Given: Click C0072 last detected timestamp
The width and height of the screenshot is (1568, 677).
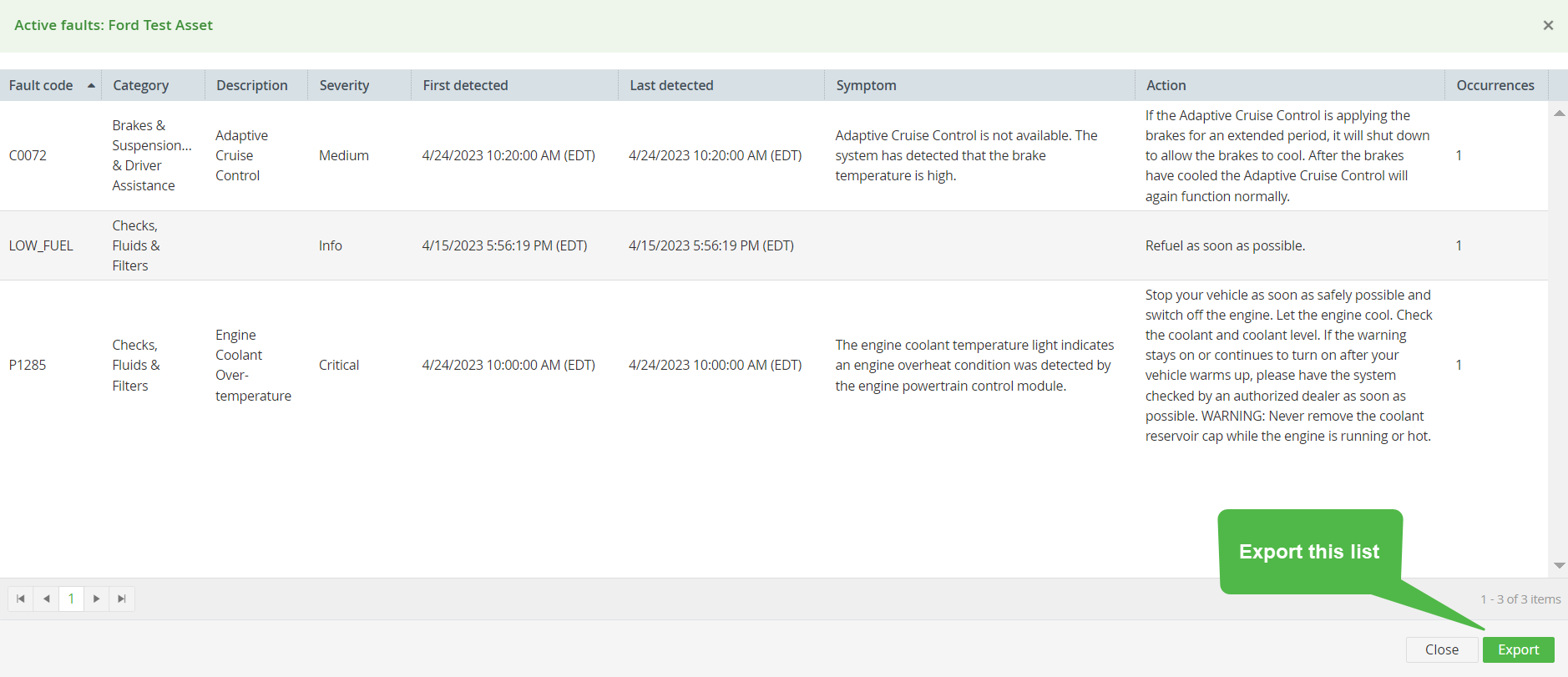Looking at the screenshot, I should (x=715, y=155).
